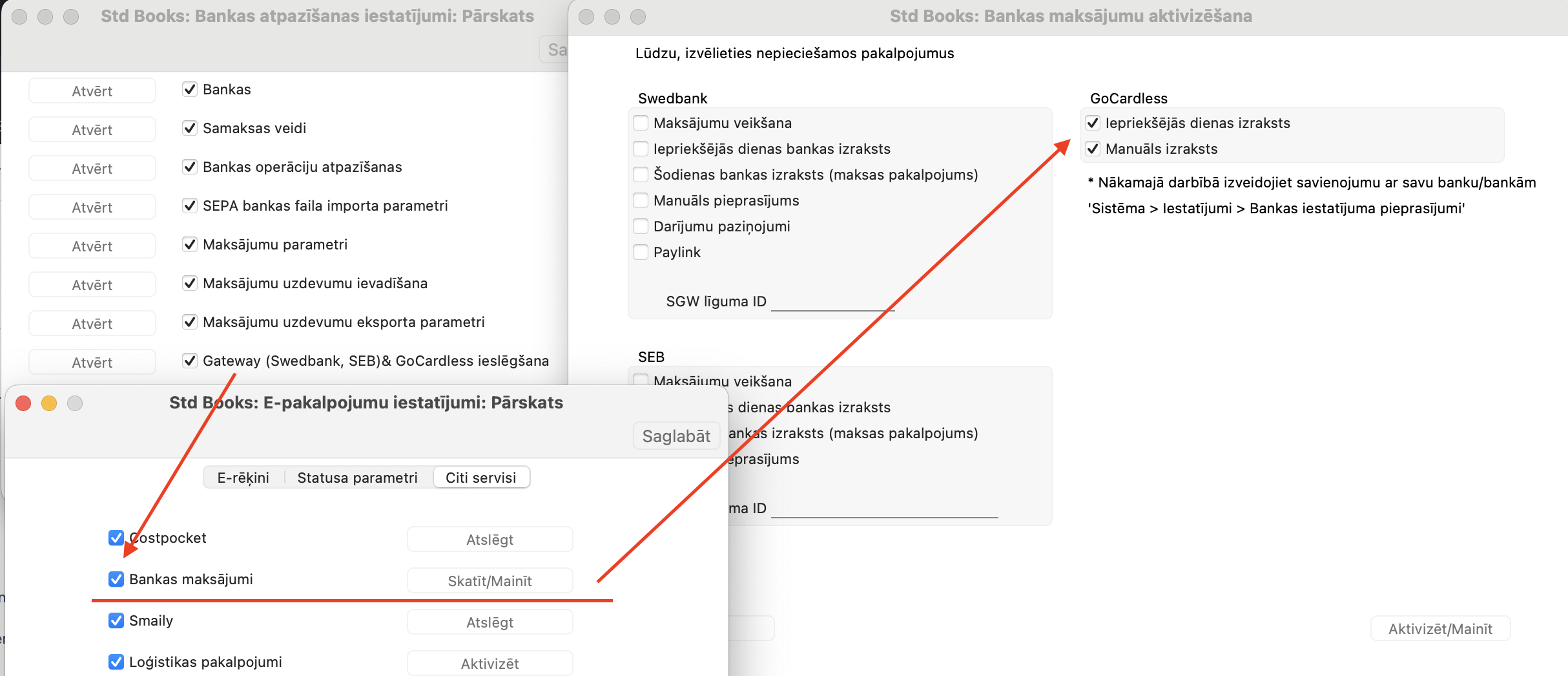The image size is (1568, 676).
Task: Enable Swedbank Darījumu paziņojumi checkbox
Action: [641, 226]
